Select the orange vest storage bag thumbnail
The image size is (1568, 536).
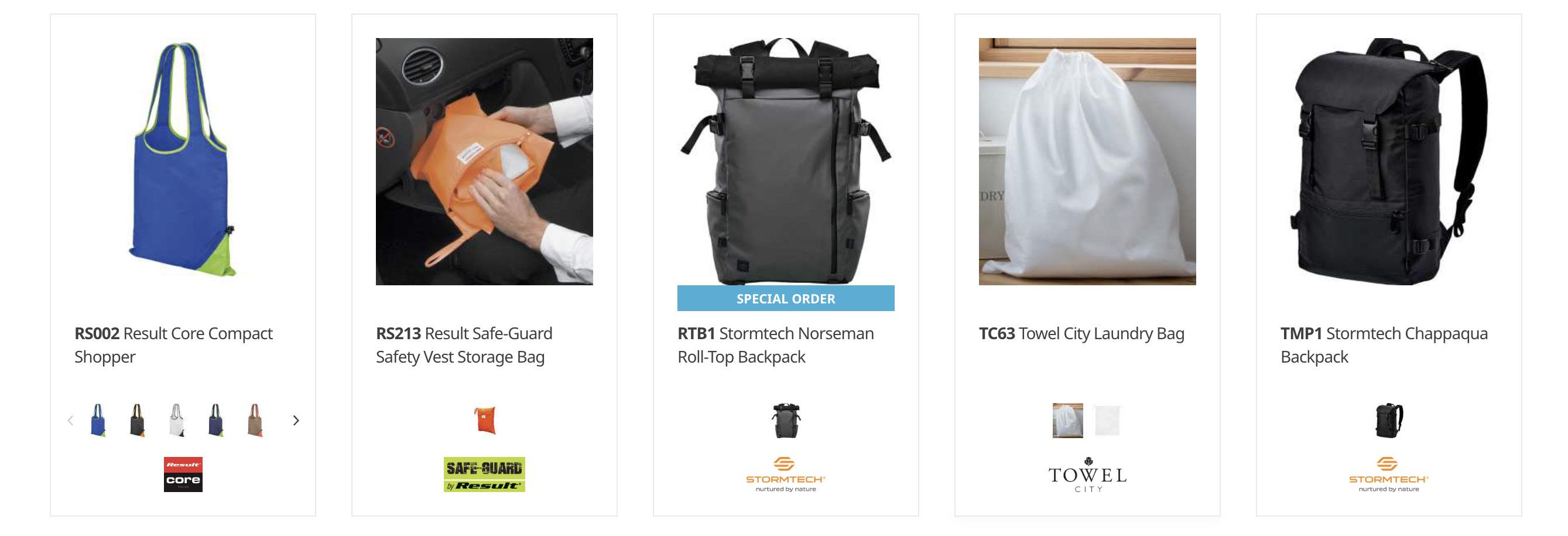[x=485, y=419]
